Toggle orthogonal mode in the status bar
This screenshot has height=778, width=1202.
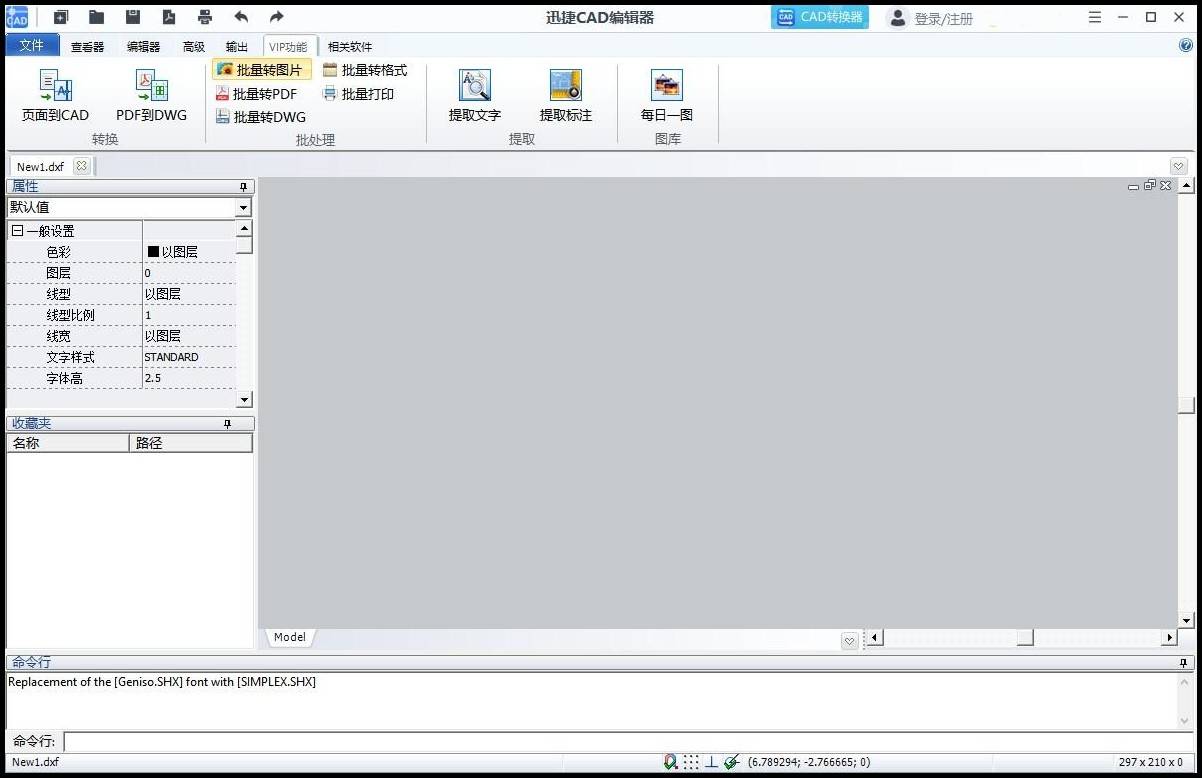pyautogui.click(x=712, y=761)
